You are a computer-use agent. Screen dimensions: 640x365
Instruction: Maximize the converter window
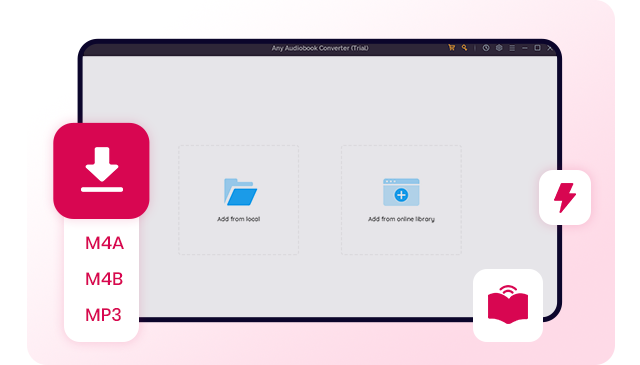[538, 48]
